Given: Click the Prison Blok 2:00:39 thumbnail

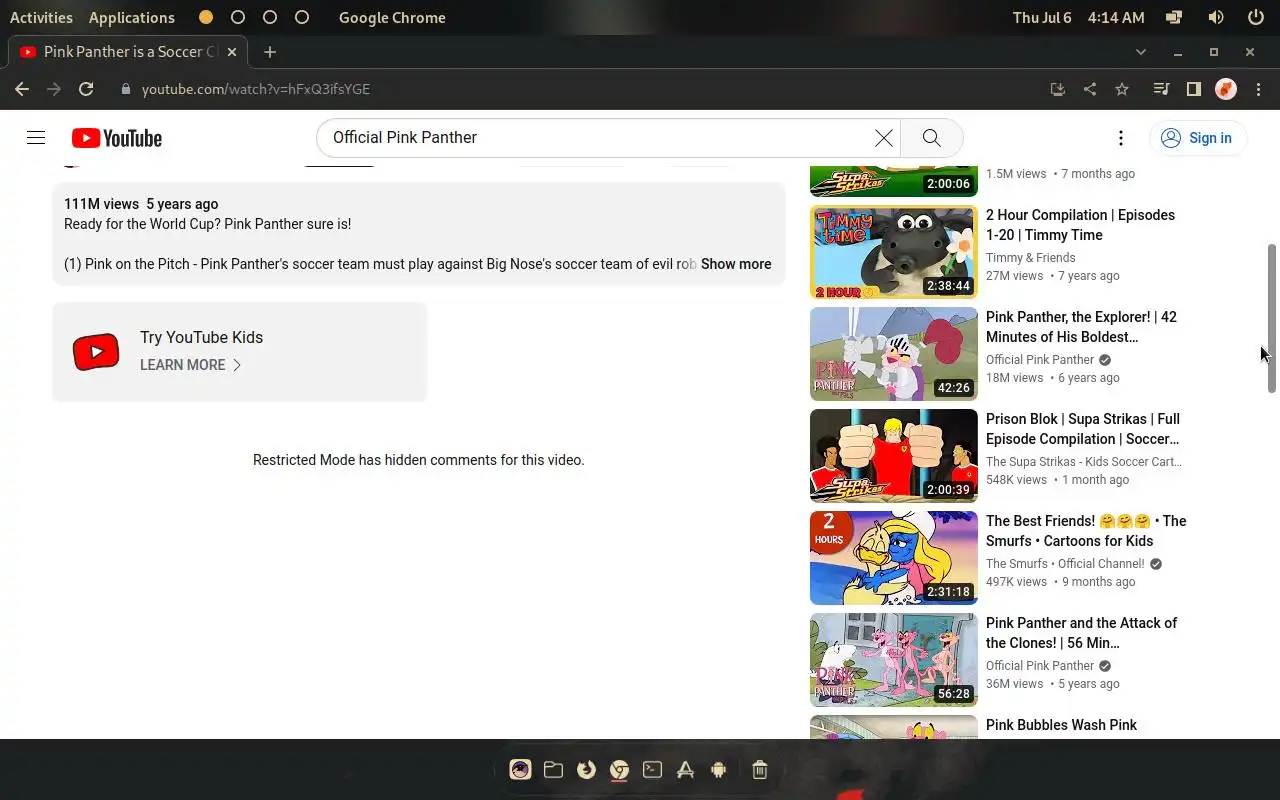Looking at the screenshot, I should coord(894,457).
